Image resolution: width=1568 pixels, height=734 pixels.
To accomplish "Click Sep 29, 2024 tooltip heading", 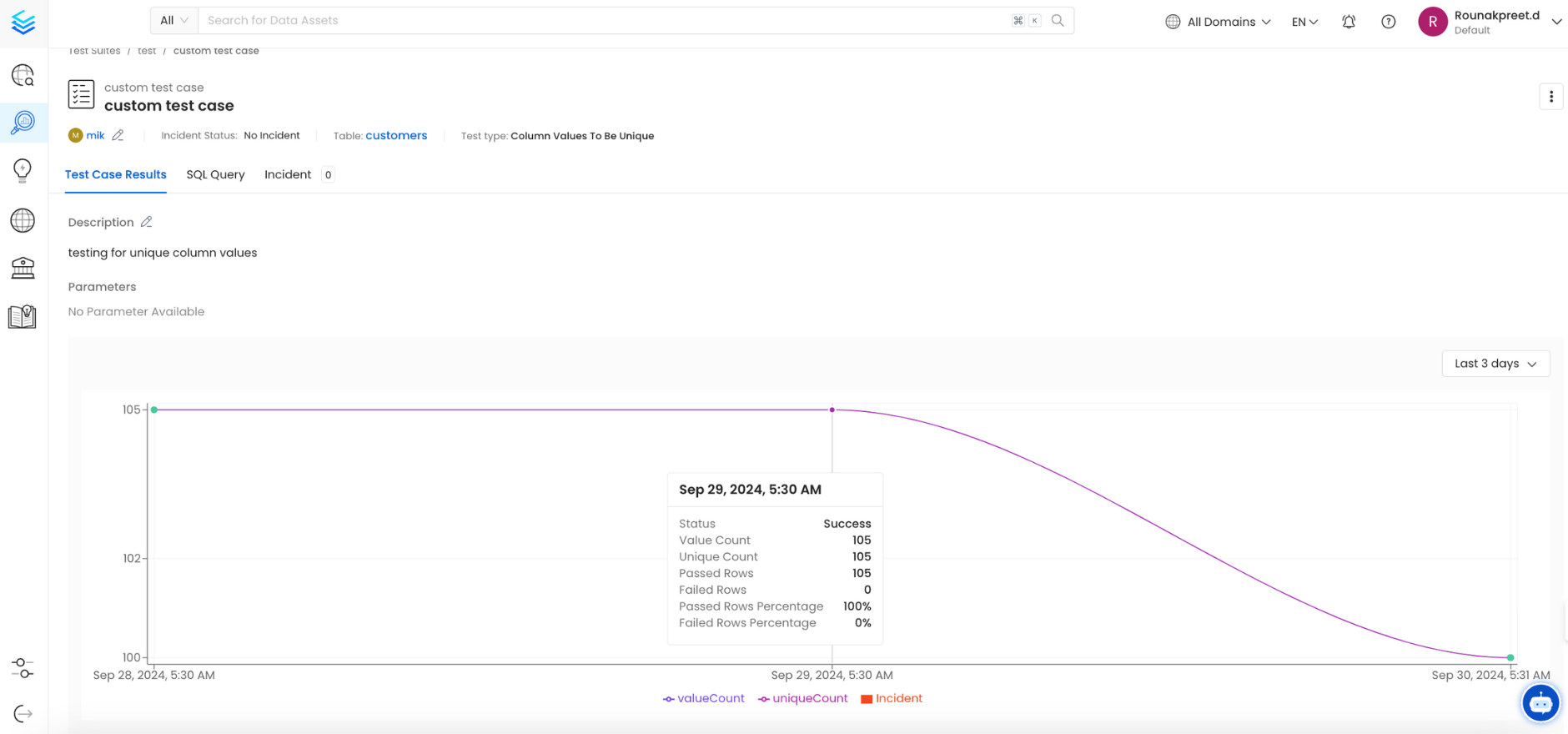I will click(x=750, y=490).
